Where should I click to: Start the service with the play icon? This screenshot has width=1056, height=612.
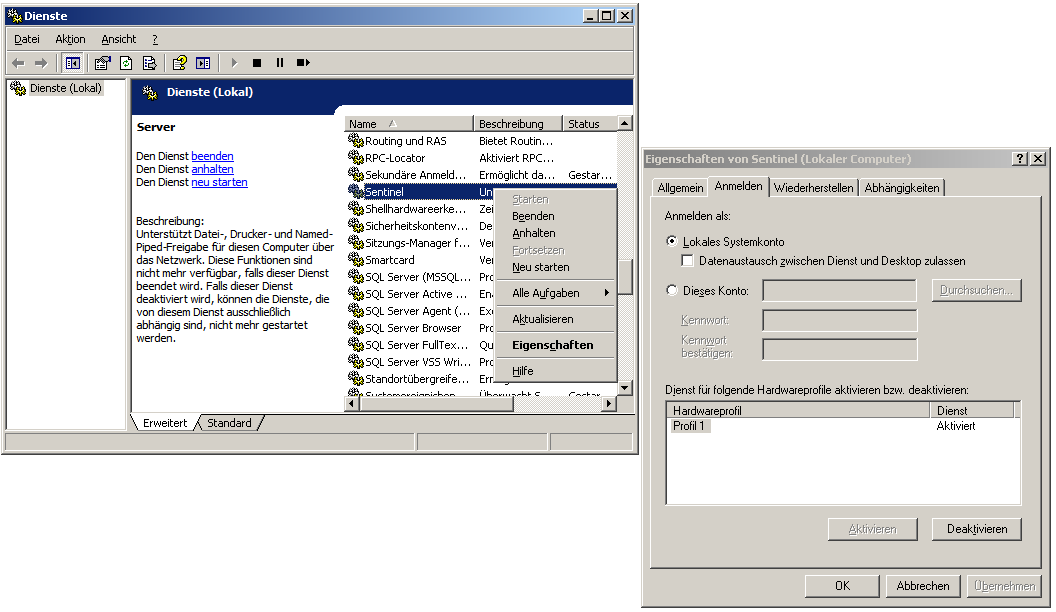pyautogui.click(x=234, y=63)
